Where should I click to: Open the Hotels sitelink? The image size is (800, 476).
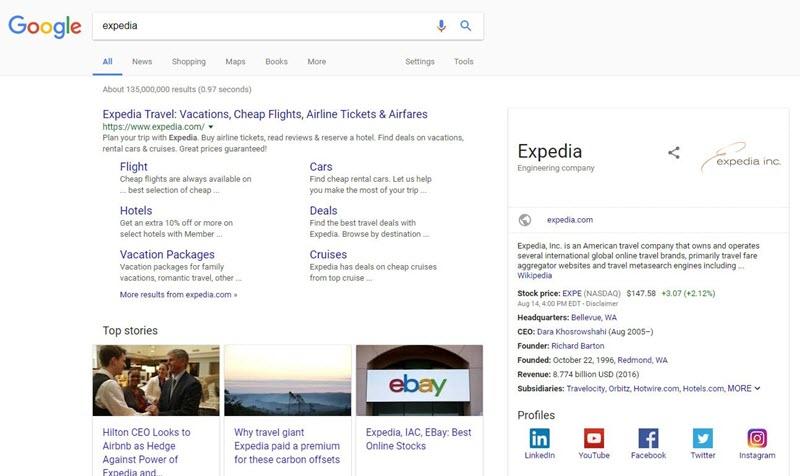136,211
